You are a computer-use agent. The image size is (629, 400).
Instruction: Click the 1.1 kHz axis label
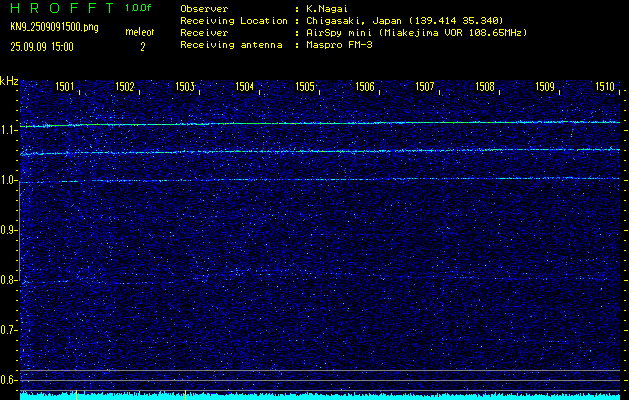click(x=8, y=130)
